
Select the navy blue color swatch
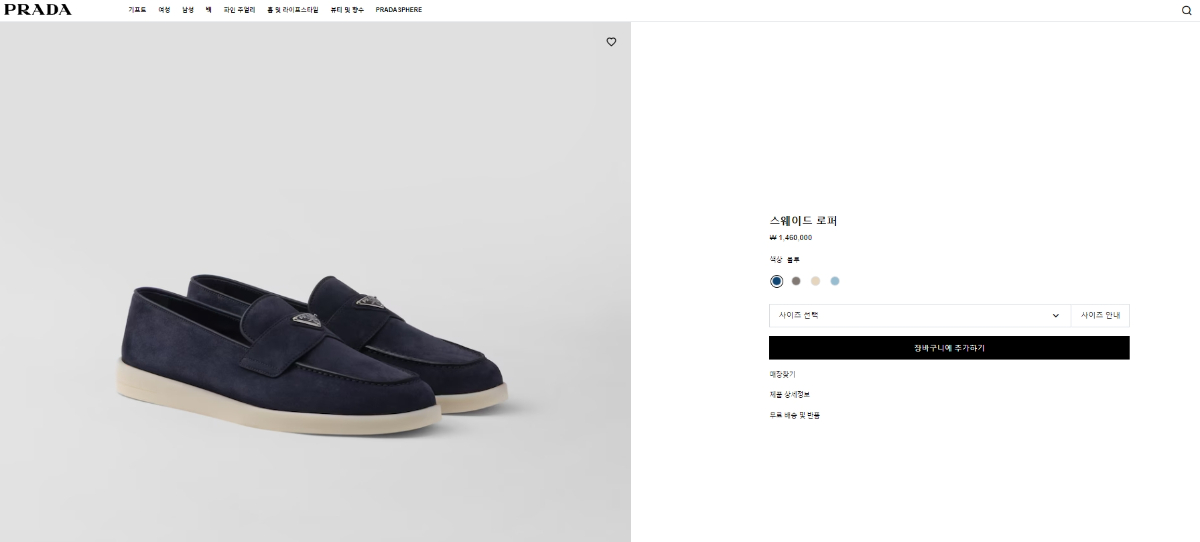point(777,281)
